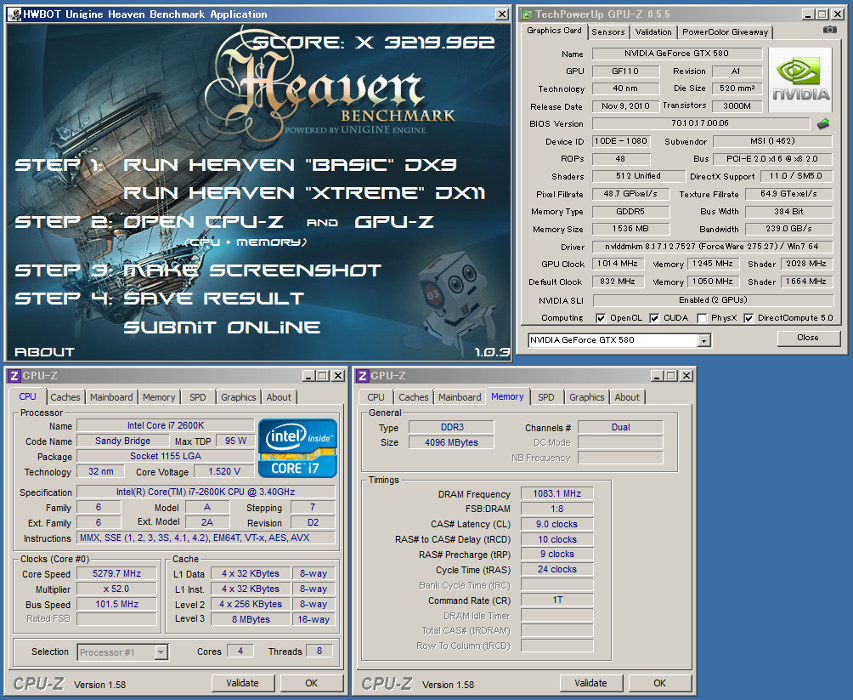Click the Channels Dual value
The image size is (853, 700).
[x=621, y=427]
